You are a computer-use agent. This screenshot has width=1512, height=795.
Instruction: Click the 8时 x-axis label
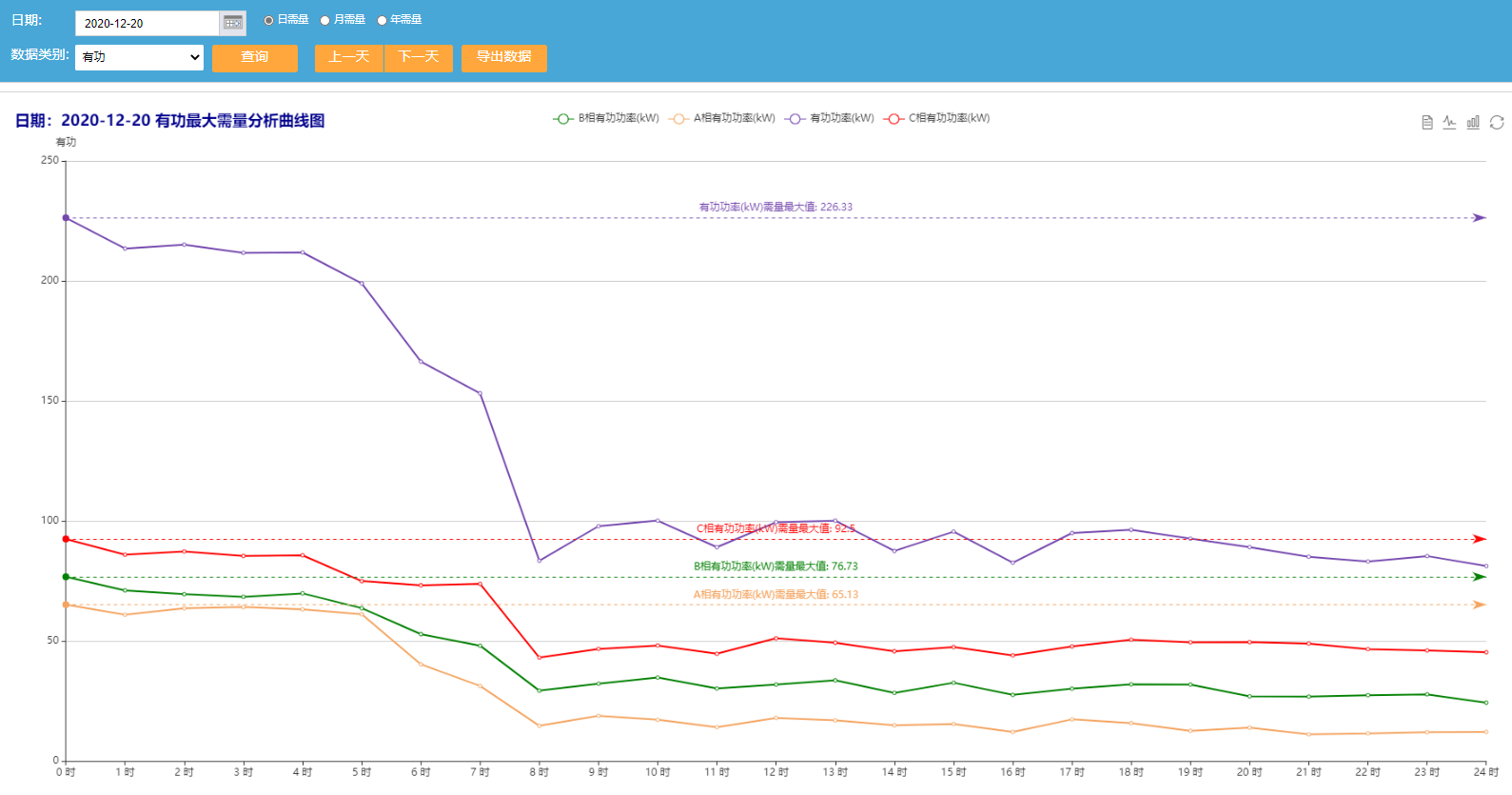pyautogui.click(x=539, y=772)
